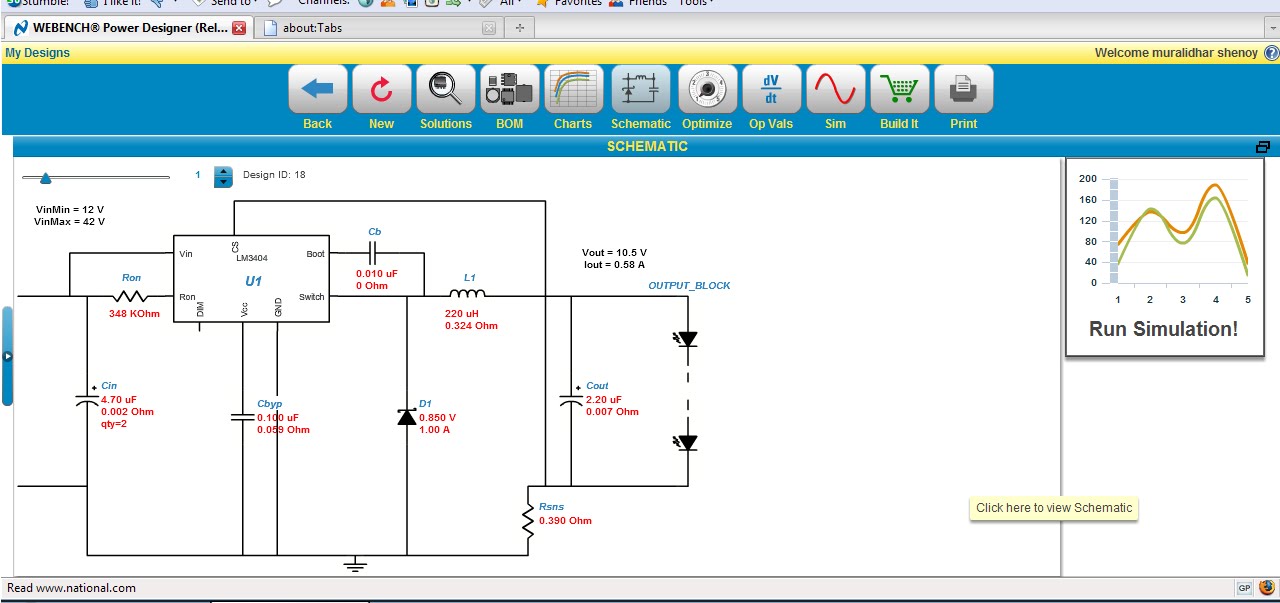Open Solutions with the magnifier icon
The image size is (1280, 603).
click(445, 91)
